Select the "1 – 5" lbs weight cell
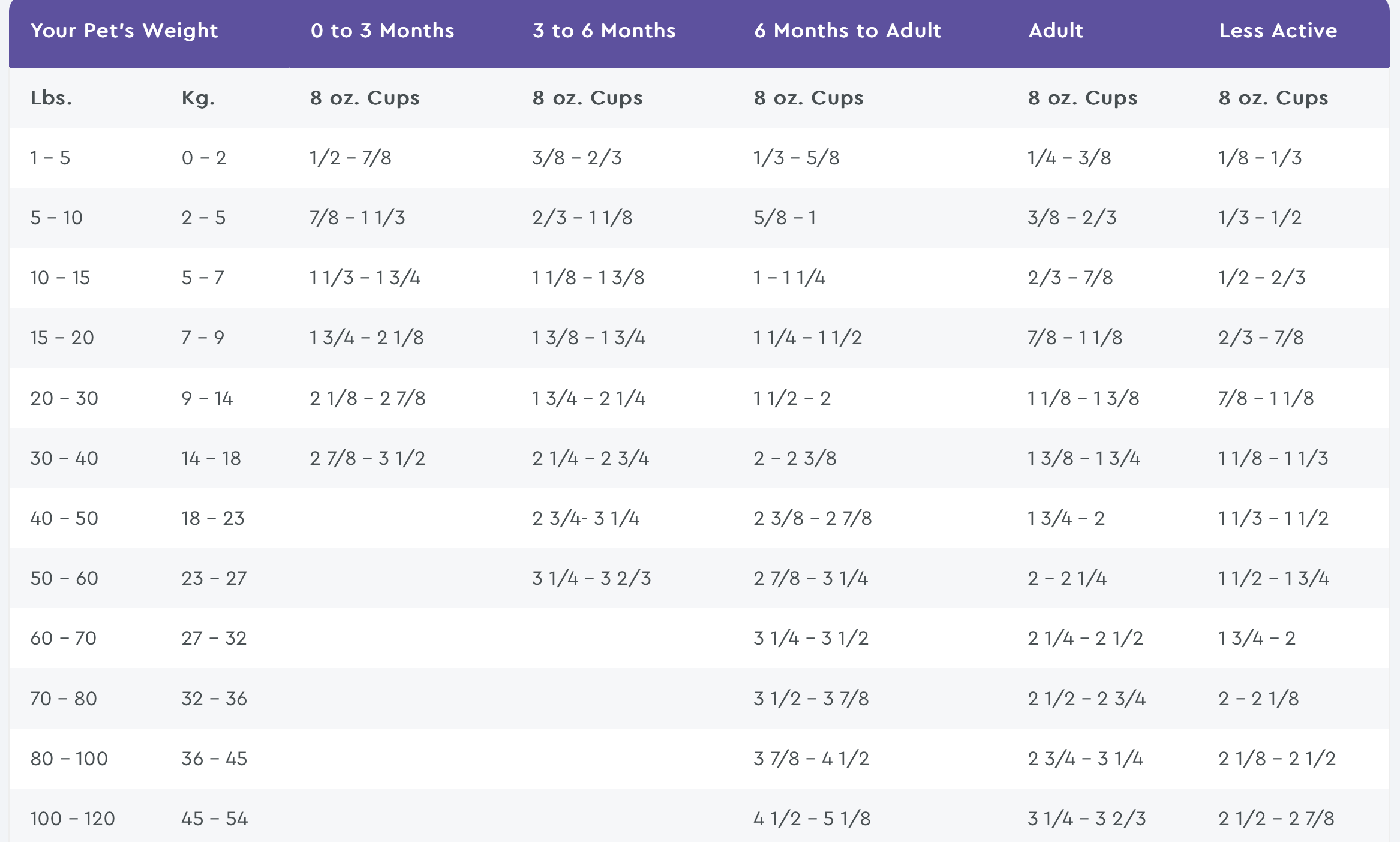The image size is (1400, 842). [50, 158]
